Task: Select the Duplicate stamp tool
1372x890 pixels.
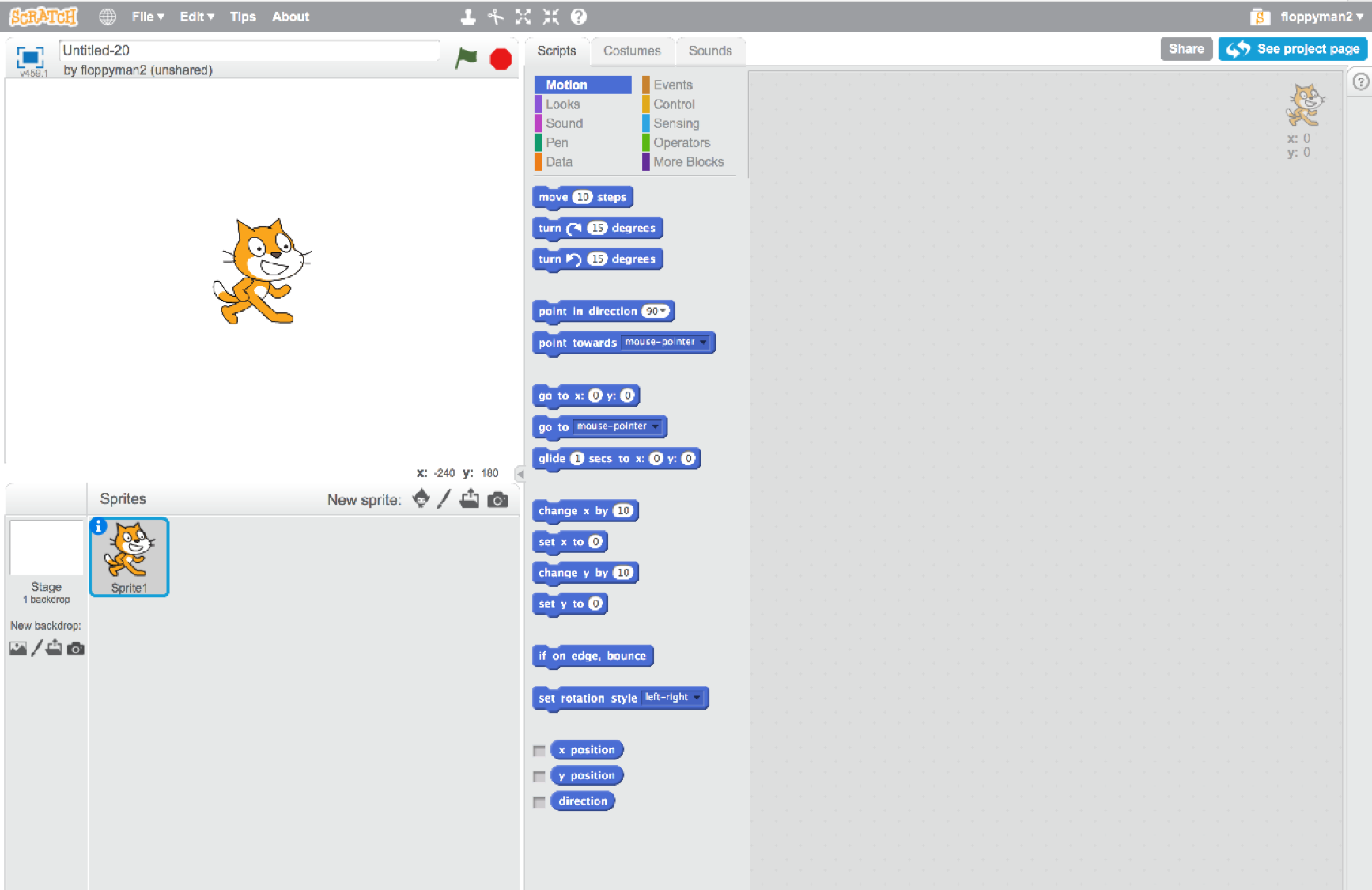Action: pos(468,16)
